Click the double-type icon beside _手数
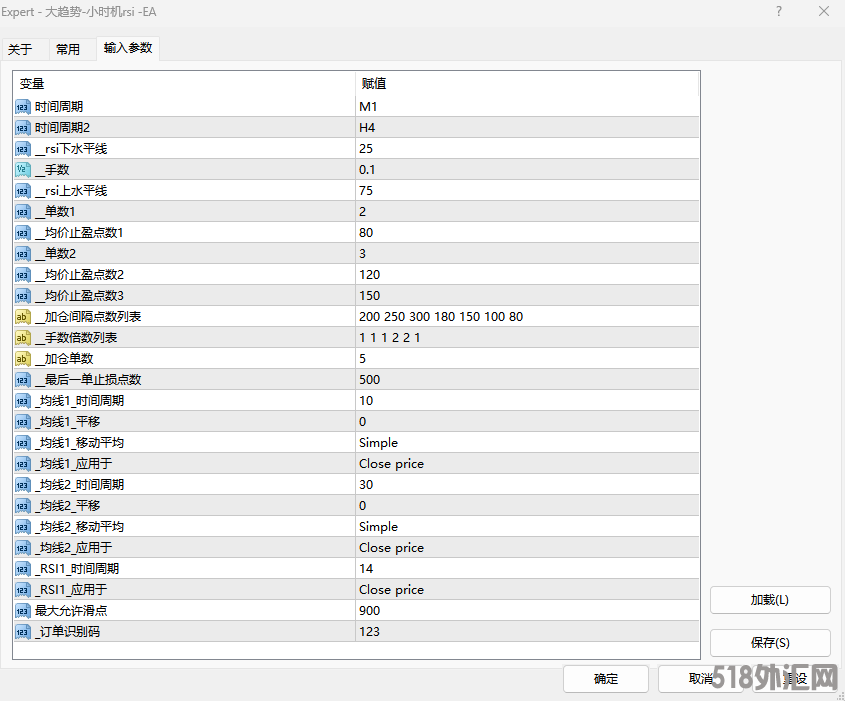Image resolution: width=845 pixels, height=701 pixels. point(23,170)
